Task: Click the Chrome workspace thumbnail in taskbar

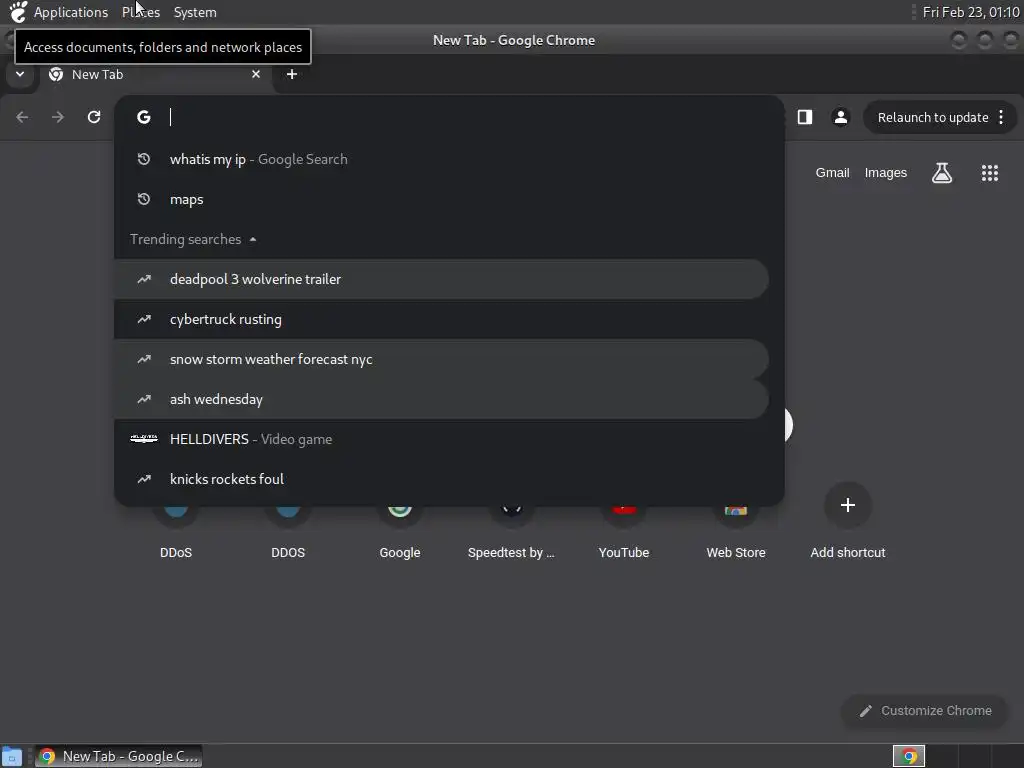Action: 909,756
